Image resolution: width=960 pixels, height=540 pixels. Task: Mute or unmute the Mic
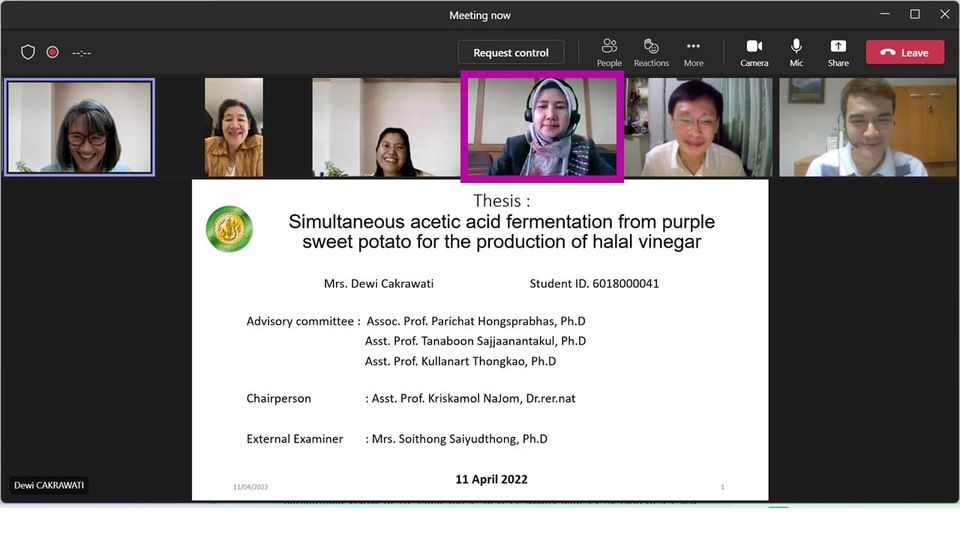tap(796, 53)
